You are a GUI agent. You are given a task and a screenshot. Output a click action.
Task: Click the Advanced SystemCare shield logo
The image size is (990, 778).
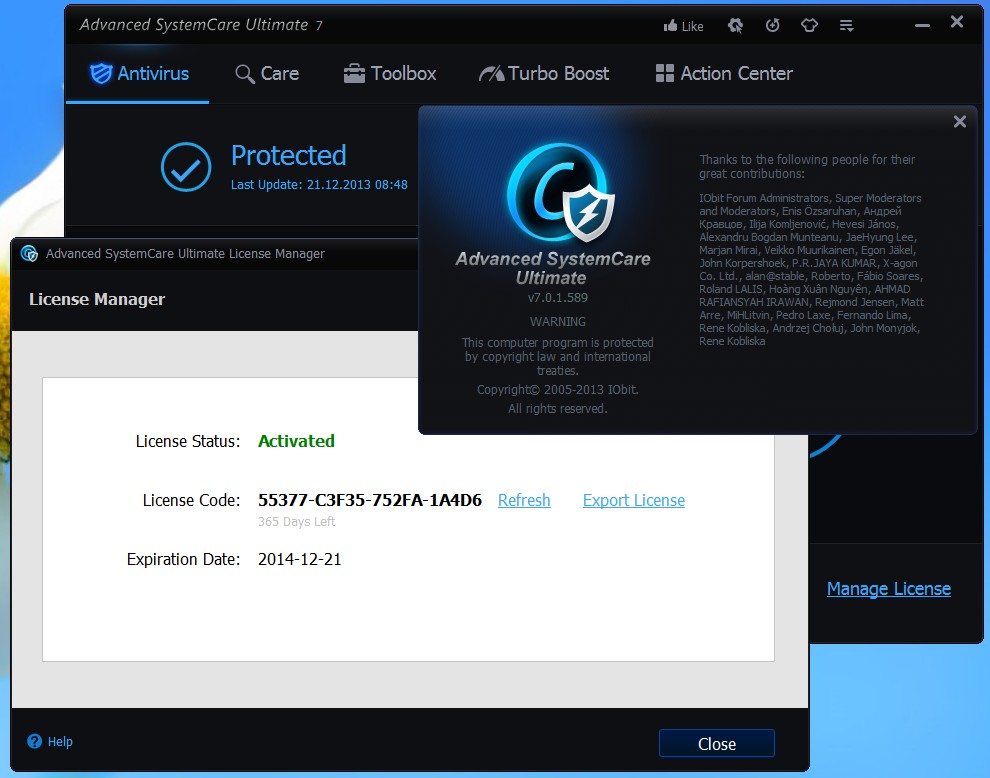click(561, 193)
